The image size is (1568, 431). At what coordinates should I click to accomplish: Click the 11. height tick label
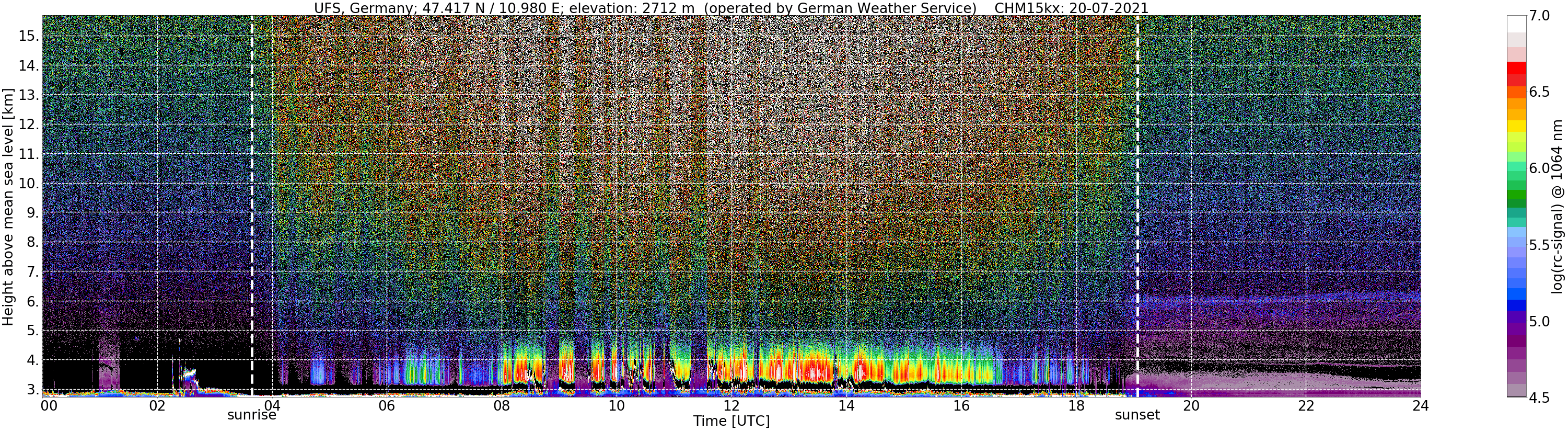(29, 154)
